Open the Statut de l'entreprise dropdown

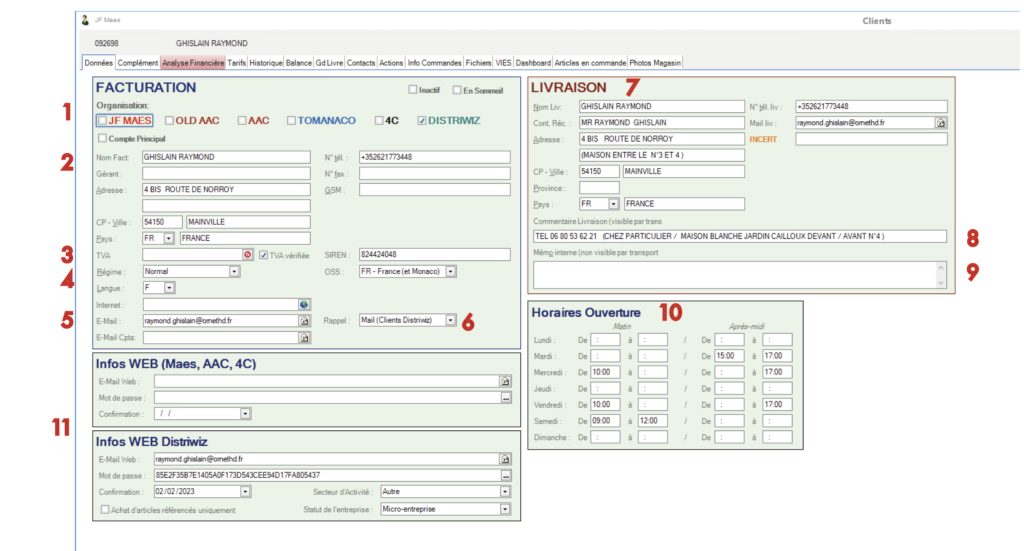(x=505, y=509)
